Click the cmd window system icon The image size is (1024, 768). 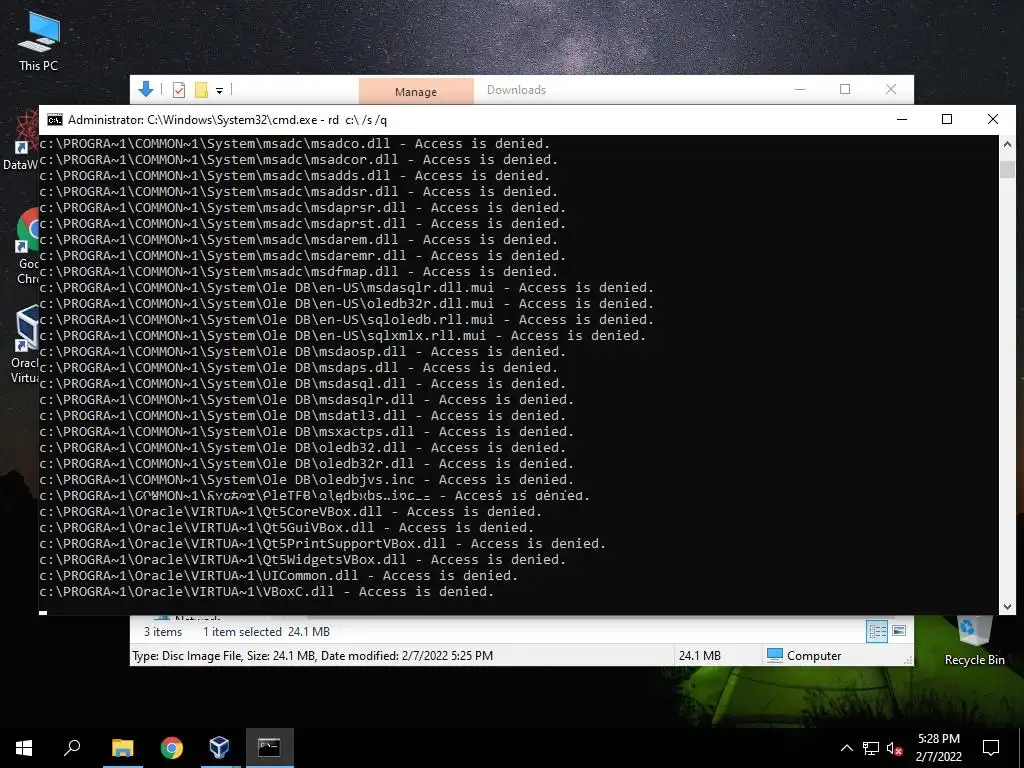coord(55,120)
